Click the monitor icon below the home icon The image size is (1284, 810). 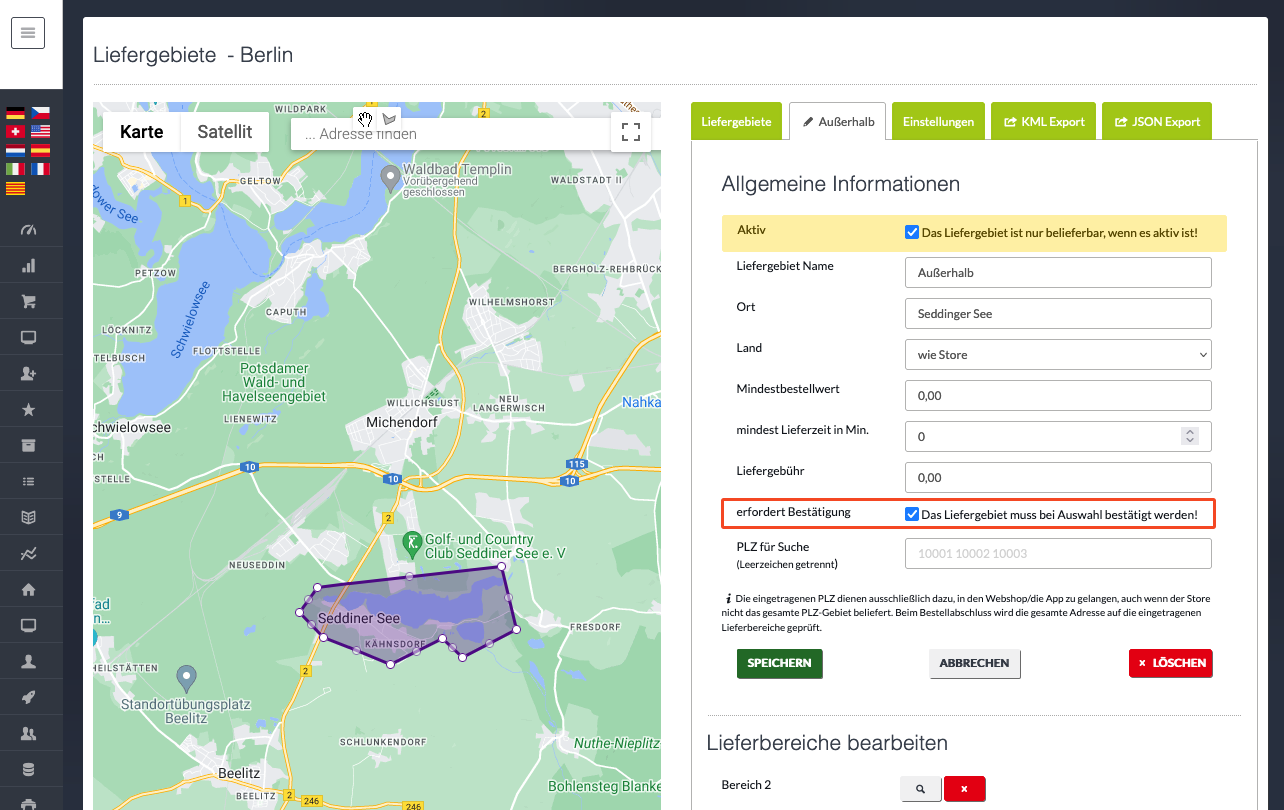[x=28, y=625]
